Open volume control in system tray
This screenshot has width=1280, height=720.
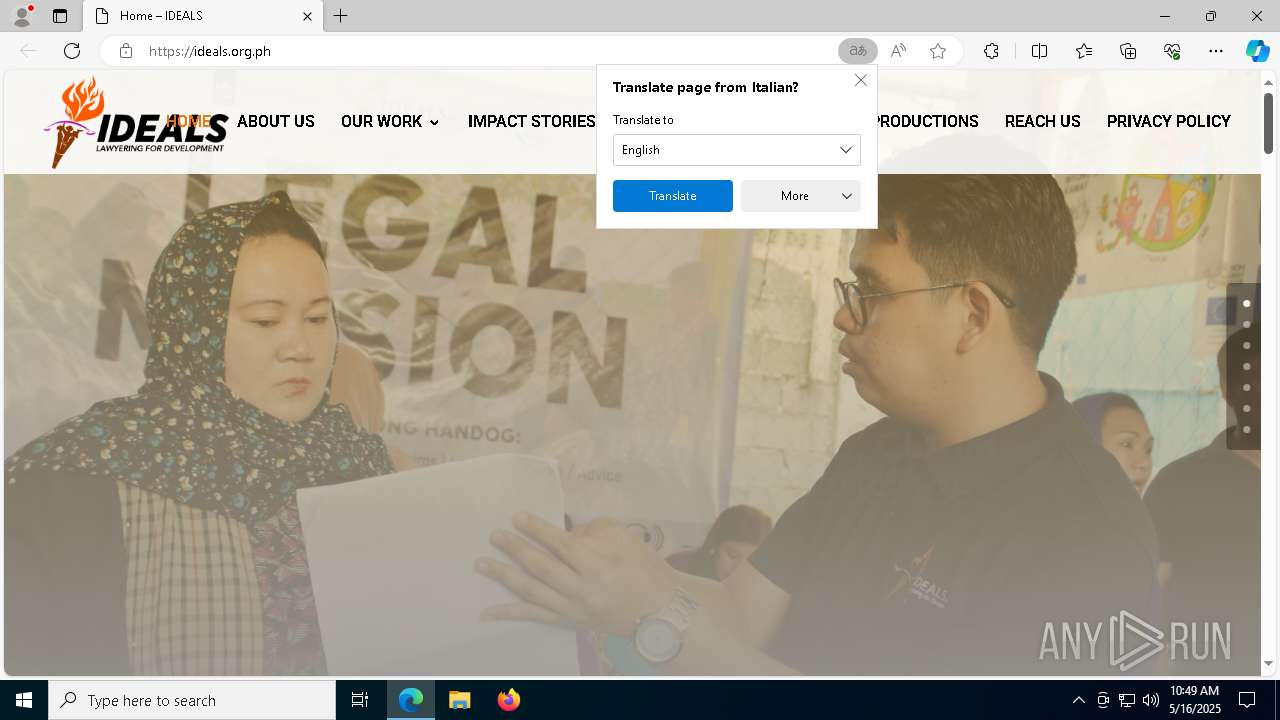[x=1150, y=700]
